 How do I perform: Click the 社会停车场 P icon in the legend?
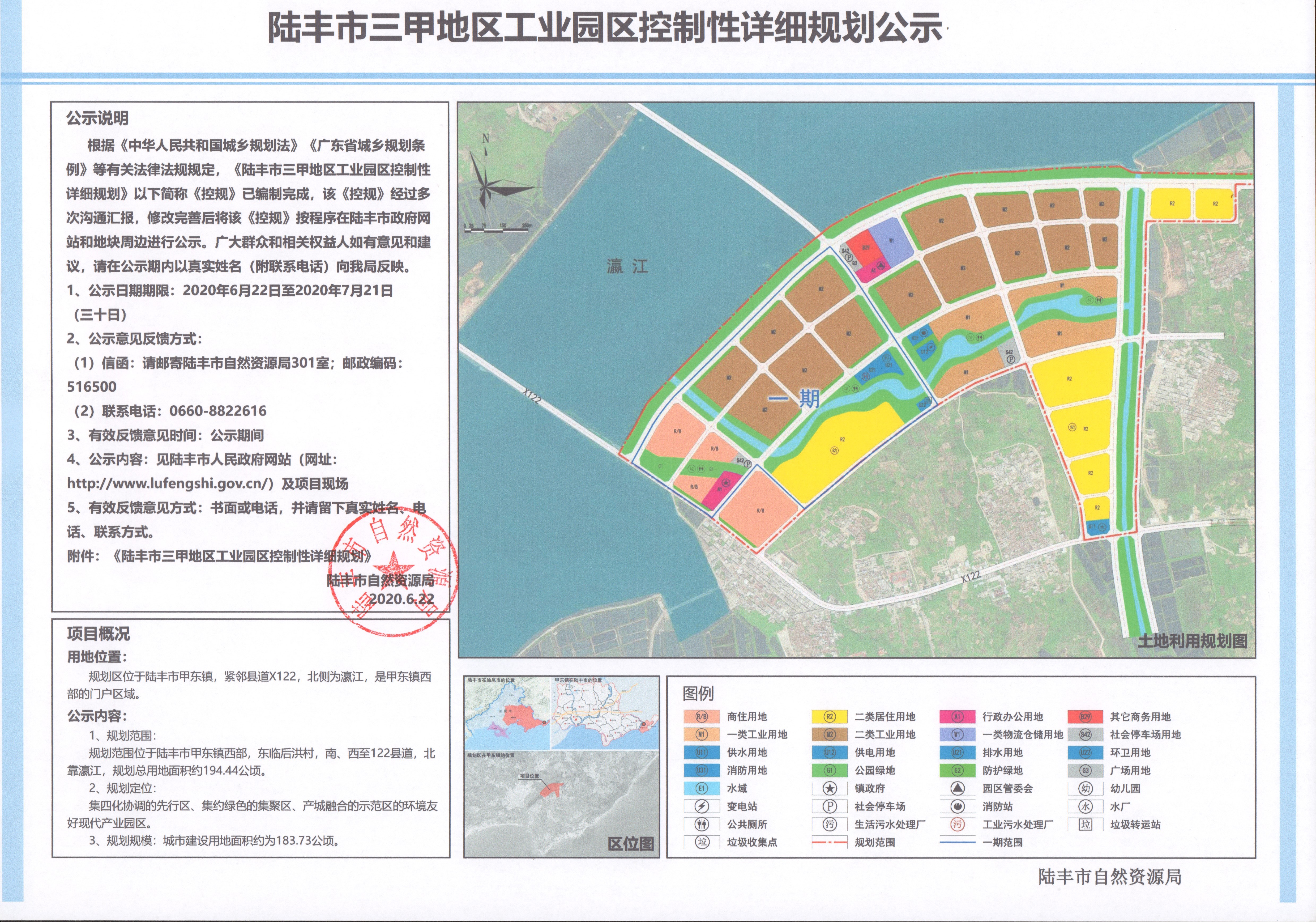coord(830,807)
